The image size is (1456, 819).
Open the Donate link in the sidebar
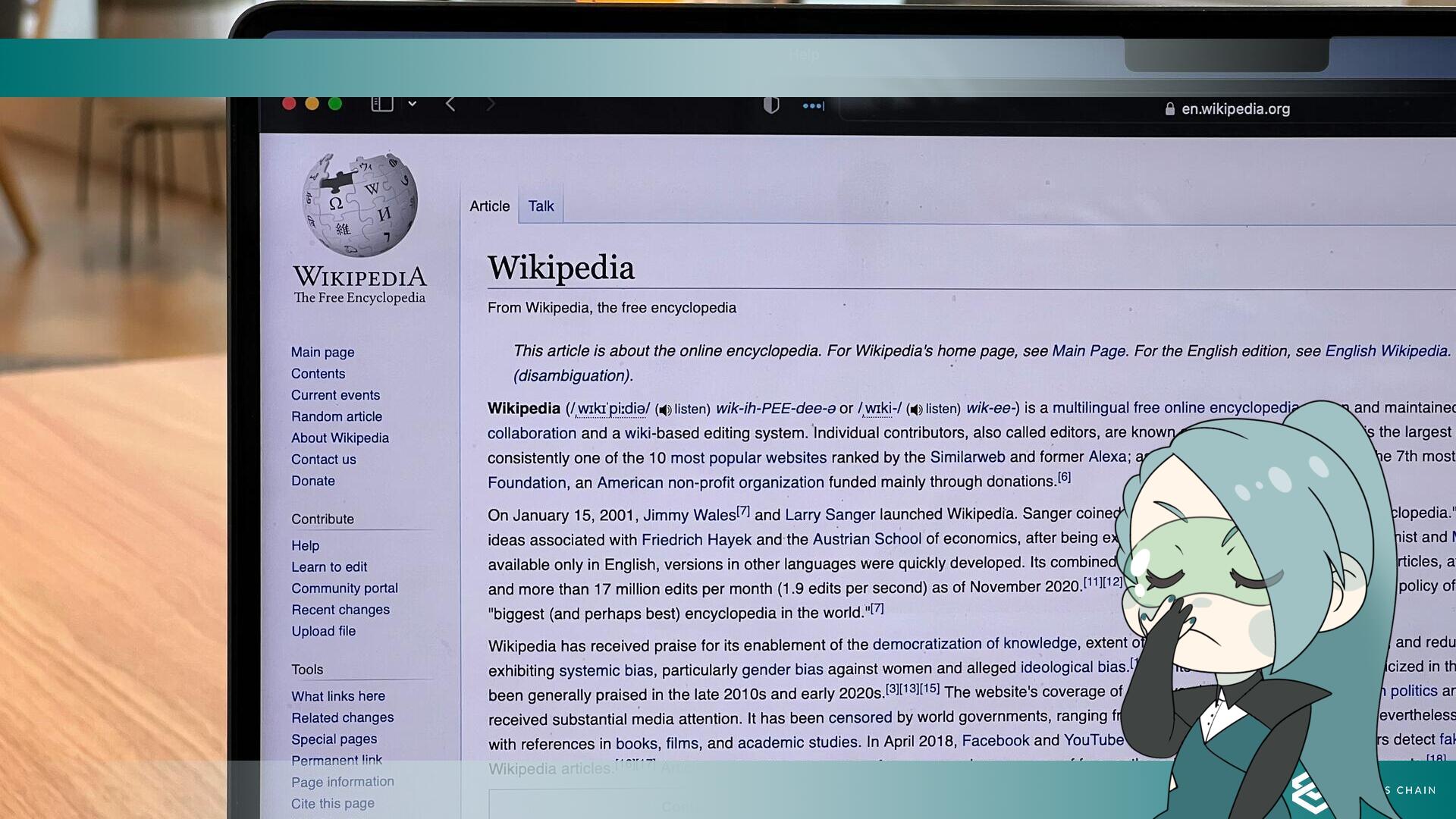(x=312, y=481)
